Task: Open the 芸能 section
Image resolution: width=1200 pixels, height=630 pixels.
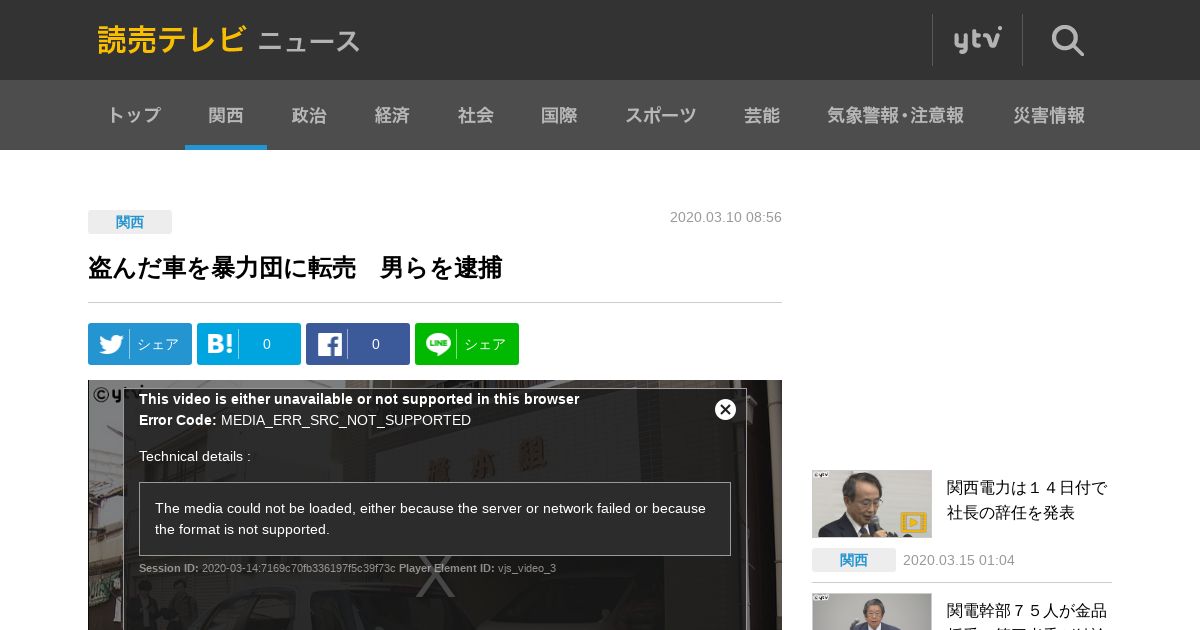Action: point(762,115)
